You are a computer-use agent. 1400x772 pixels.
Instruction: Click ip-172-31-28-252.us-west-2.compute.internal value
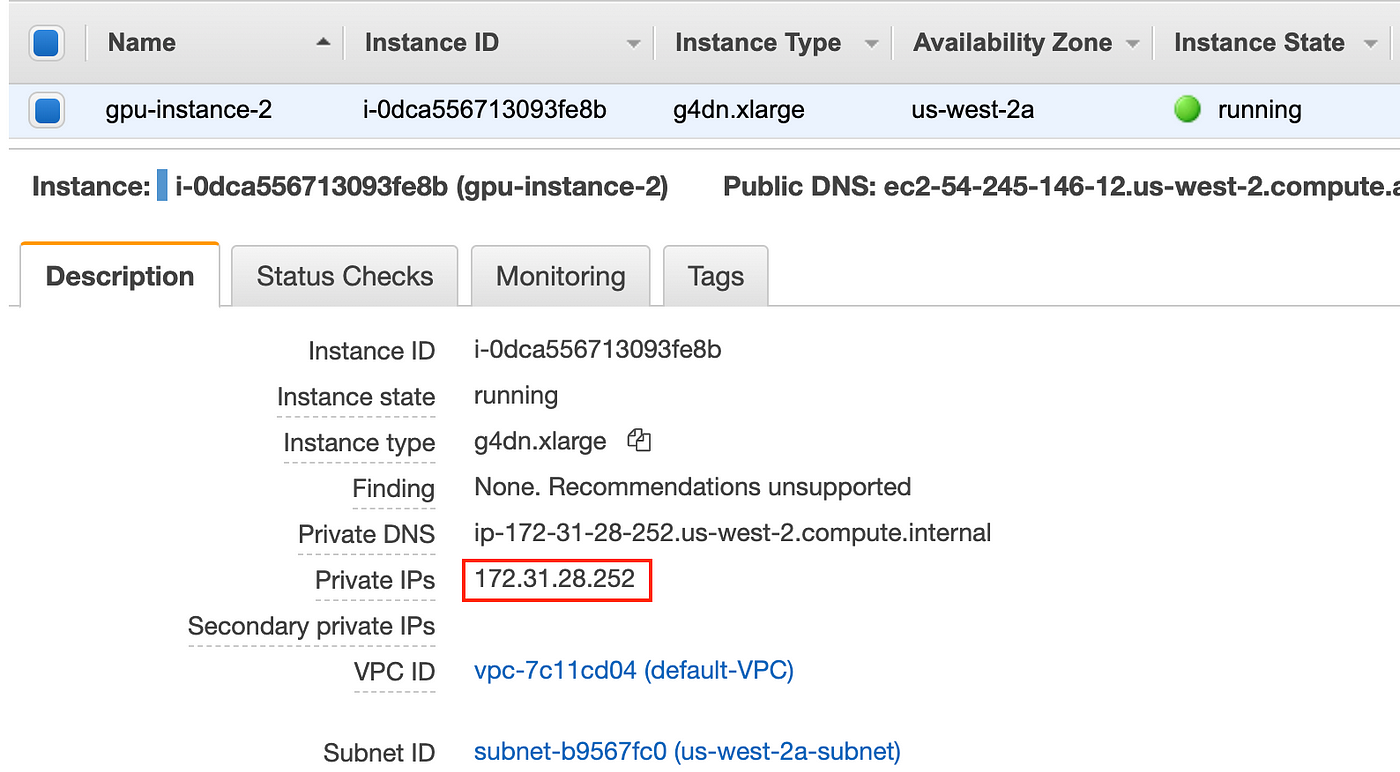(733, 533)
